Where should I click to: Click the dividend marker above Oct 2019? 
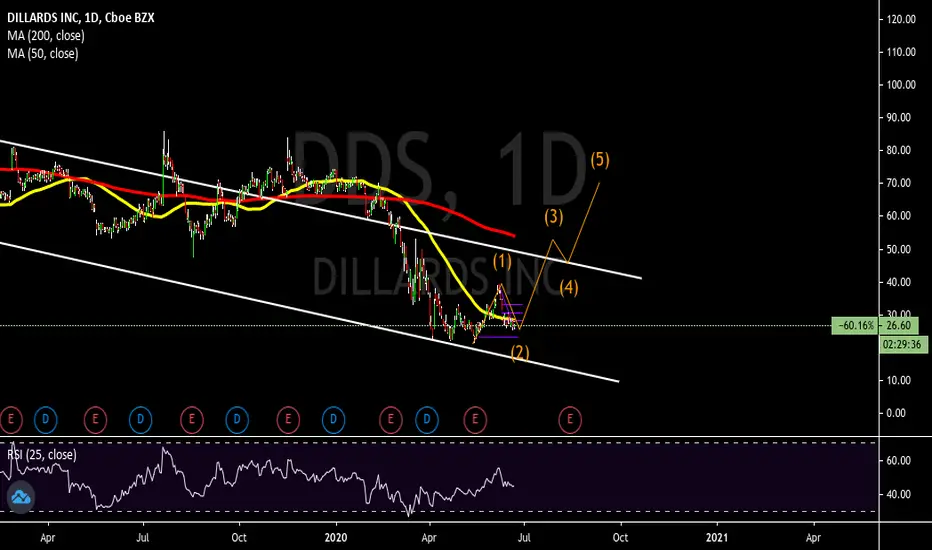click(237, 420)
